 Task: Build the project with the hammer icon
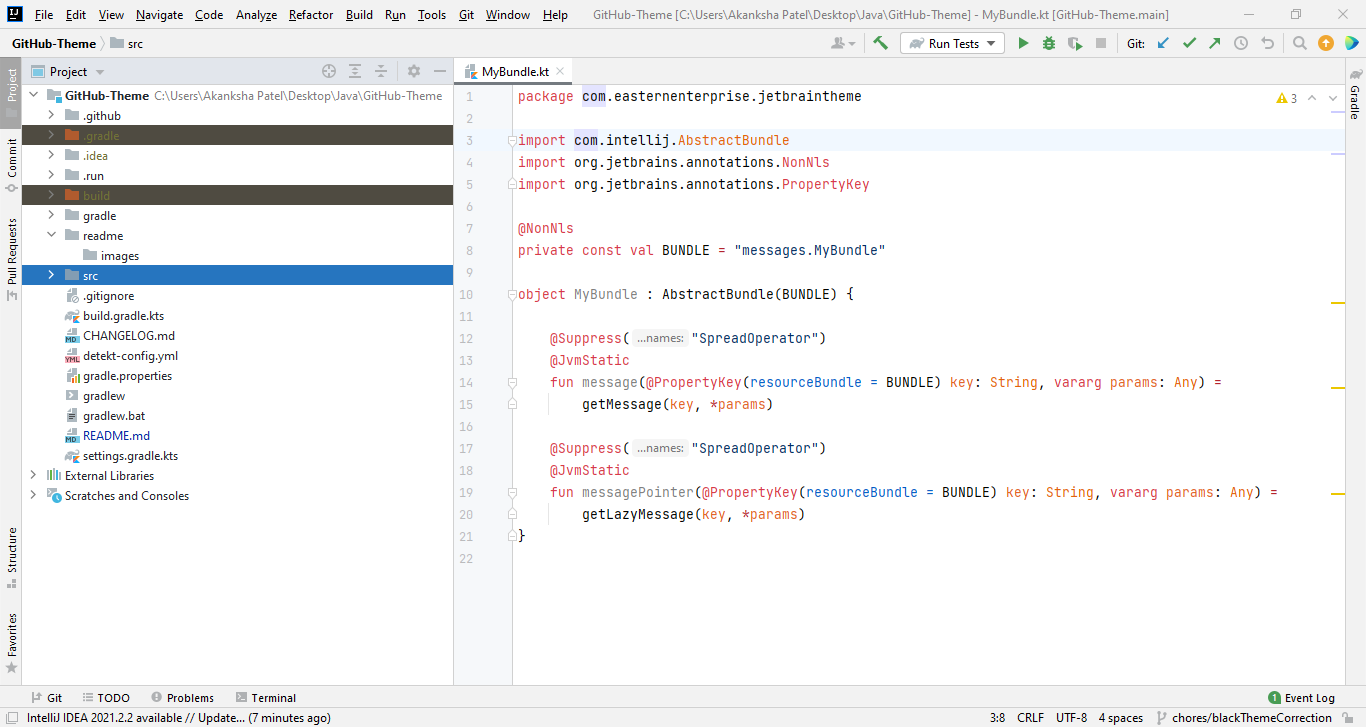880,43
